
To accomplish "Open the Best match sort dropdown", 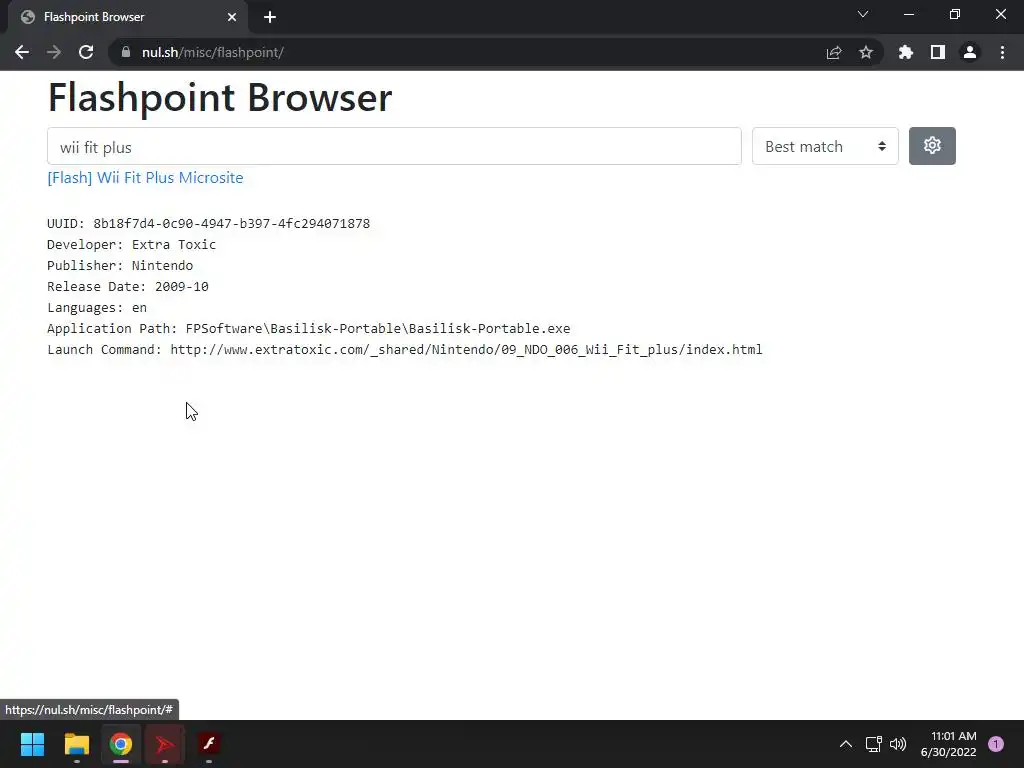I will pos(825,146).
